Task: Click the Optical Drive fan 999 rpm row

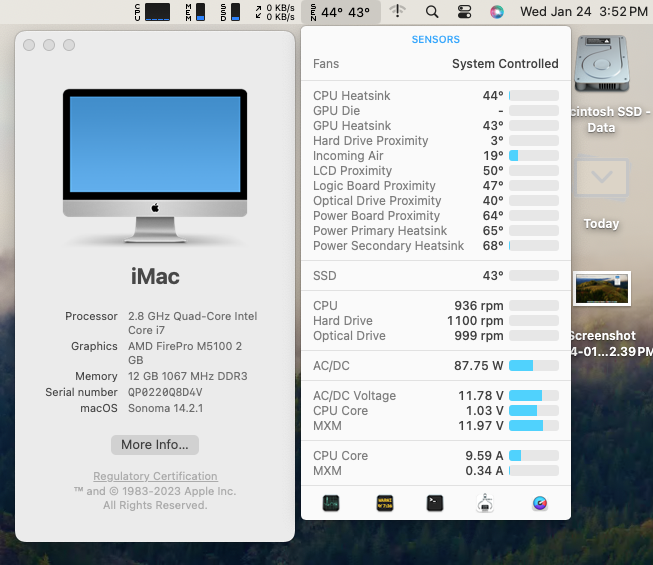Action: pos(436,336)
